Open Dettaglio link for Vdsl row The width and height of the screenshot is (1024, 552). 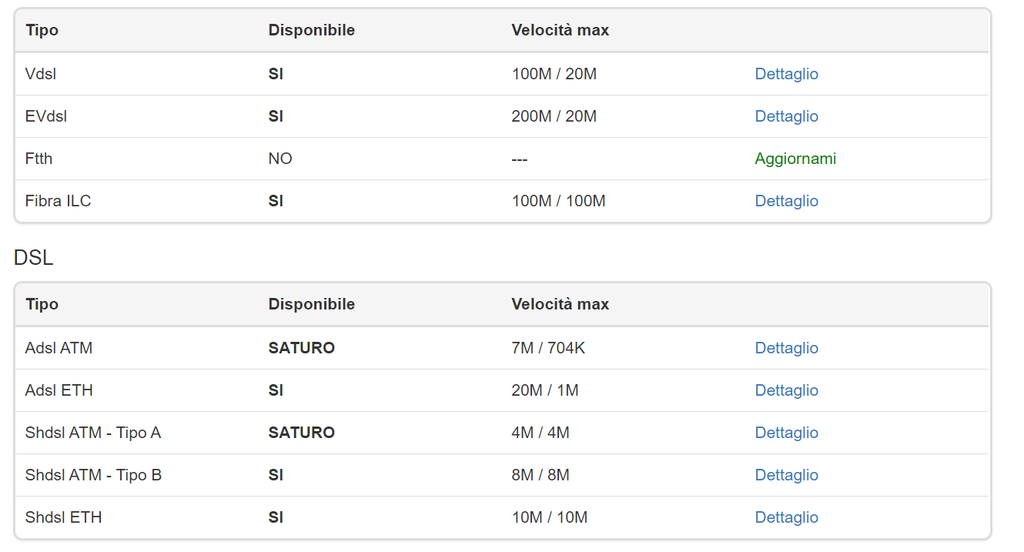coord(786,74)
